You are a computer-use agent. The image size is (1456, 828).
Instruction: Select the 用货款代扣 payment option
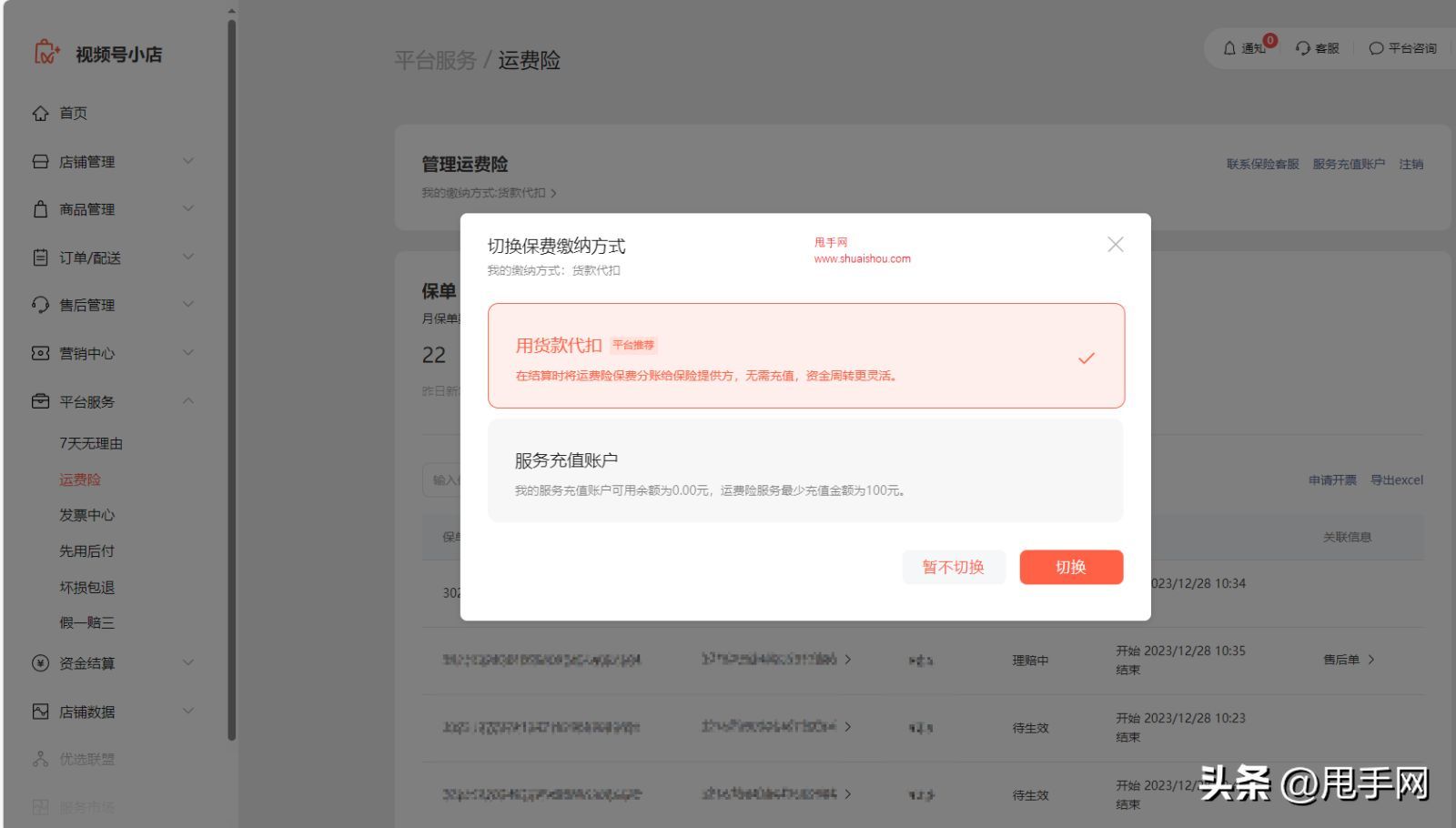(805, 356)
